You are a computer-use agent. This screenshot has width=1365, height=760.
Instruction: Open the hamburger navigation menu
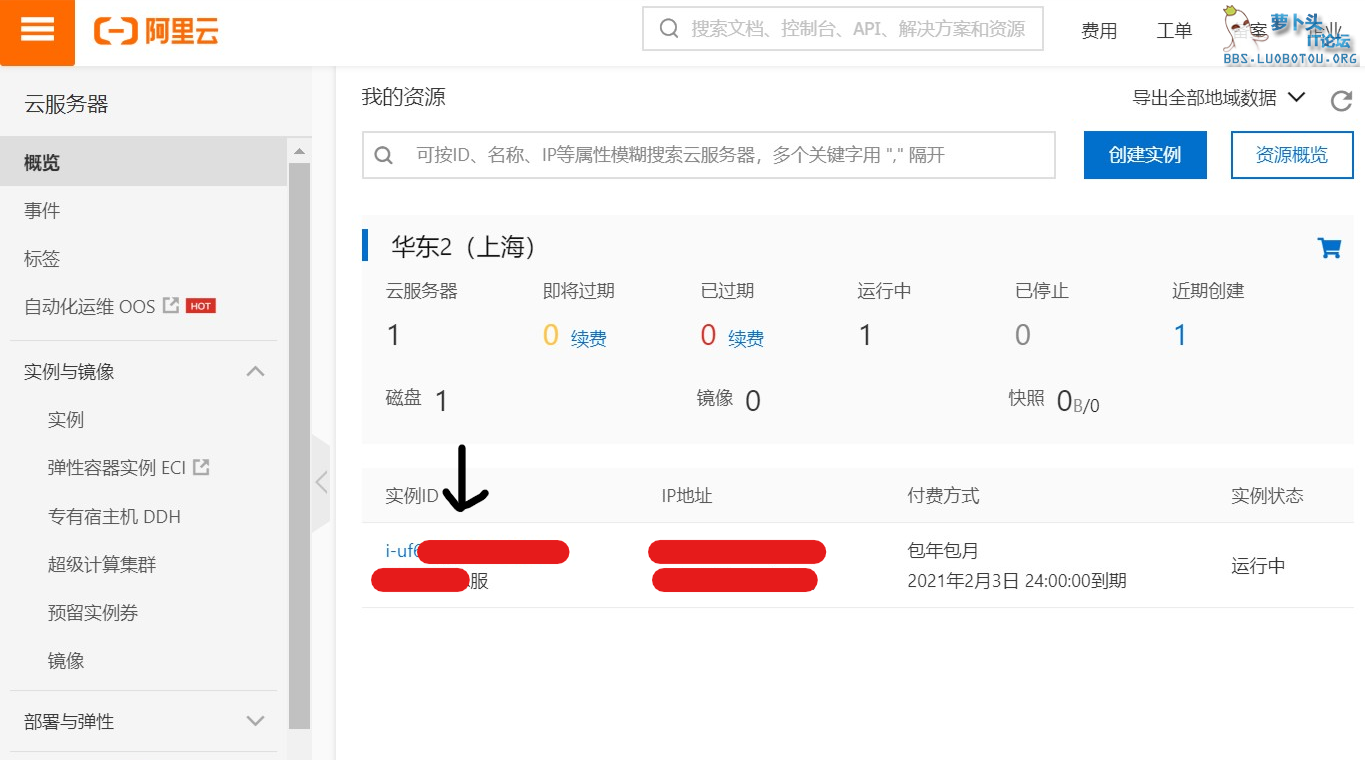click(x=37, y=31)
